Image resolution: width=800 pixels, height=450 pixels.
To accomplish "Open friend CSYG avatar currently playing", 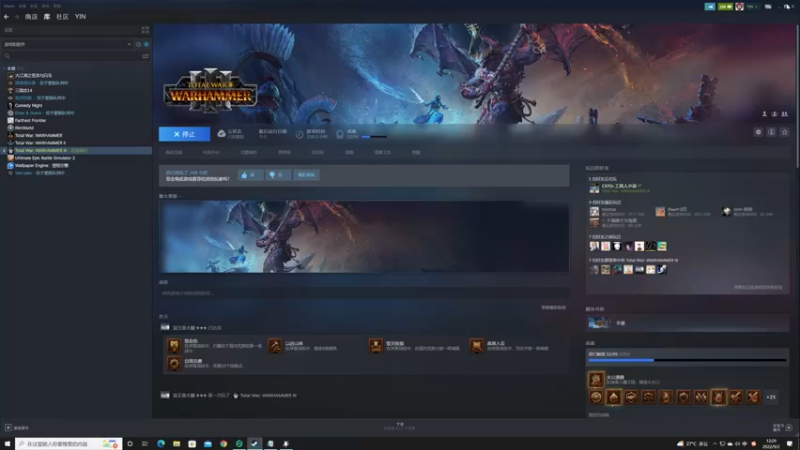I will pos(594,188).
